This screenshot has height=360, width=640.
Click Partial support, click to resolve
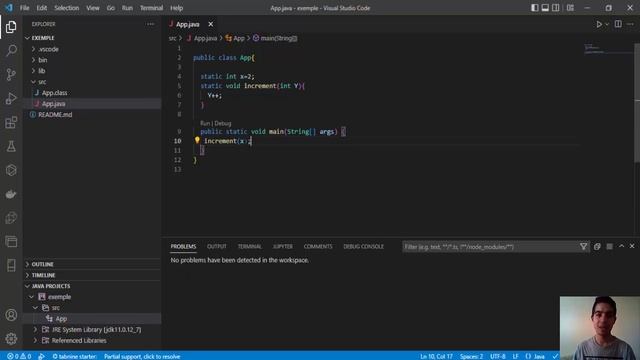point(142,356)
